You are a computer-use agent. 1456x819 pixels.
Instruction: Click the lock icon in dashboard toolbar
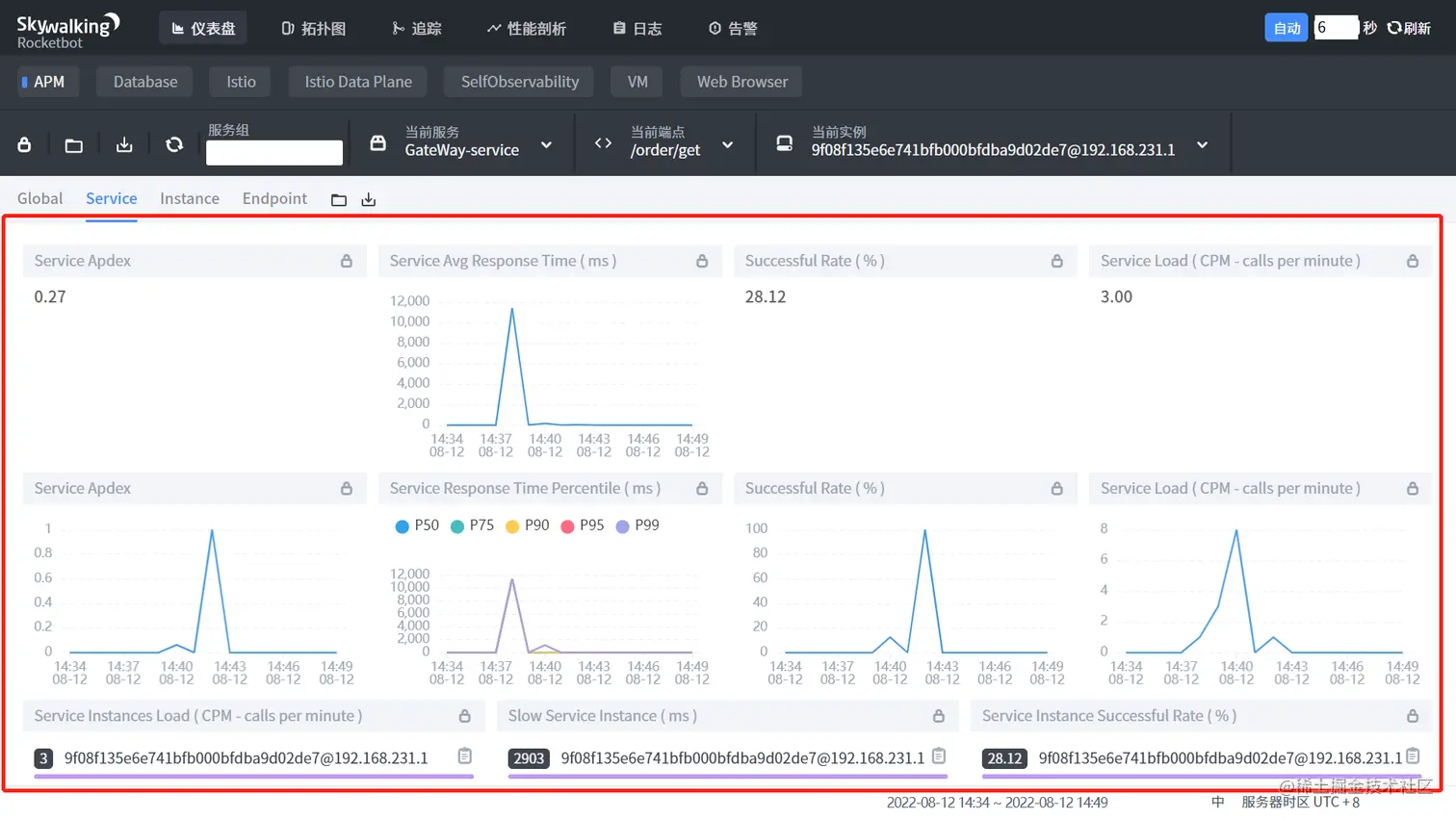coord(24,144)
